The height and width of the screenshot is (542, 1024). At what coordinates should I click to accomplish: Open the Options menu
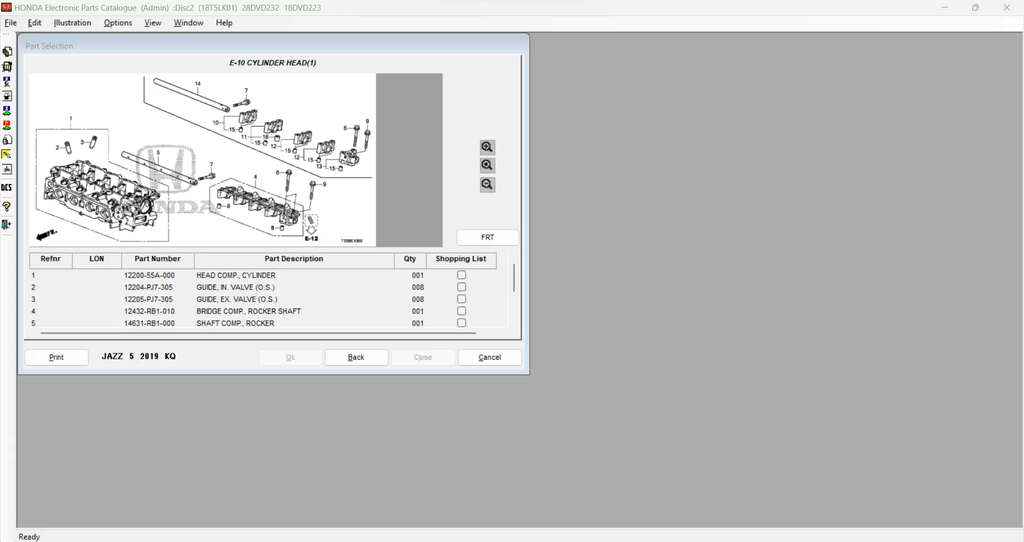pyautogui.click(x=118, y=23)
